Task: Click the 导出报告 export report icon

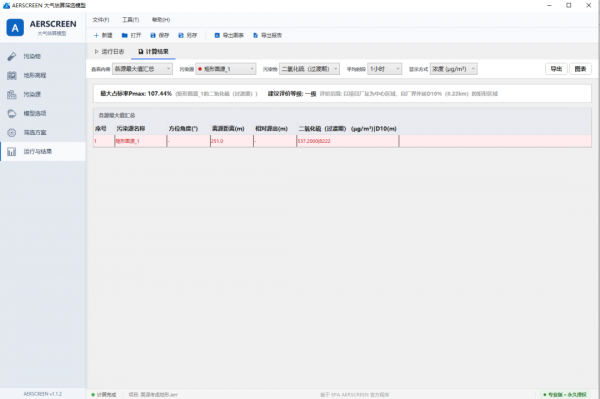Action: [x=256, y=35]
